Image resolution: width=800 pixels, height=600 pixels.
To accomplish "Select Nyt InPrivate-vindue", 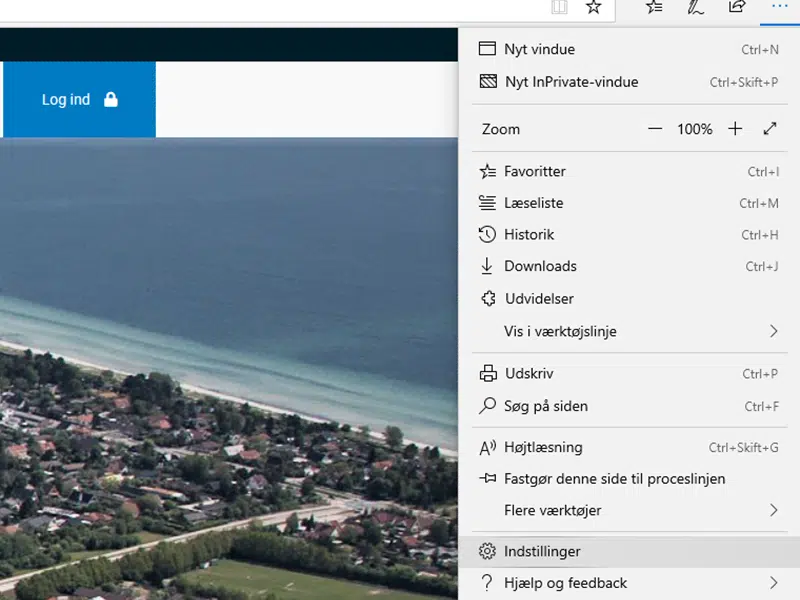I will click(x=571, y=82).
